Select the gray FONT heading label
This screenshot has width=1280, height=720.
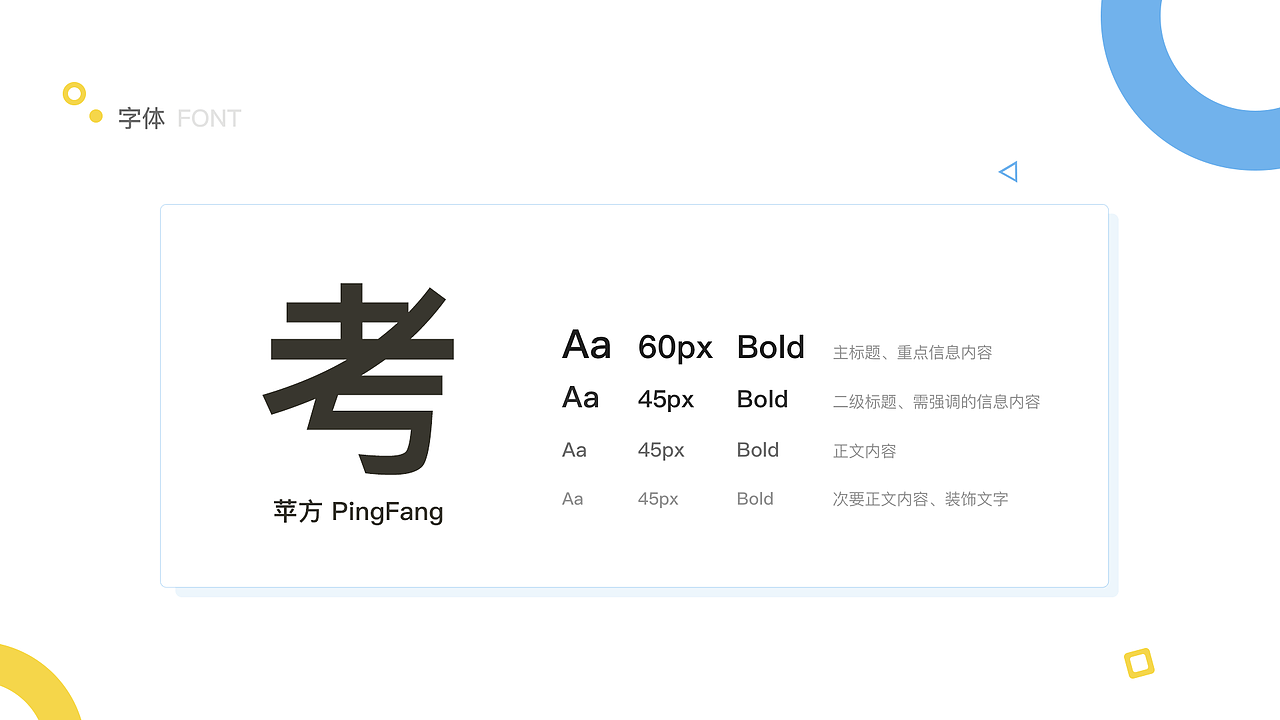[x=209, y=118]
